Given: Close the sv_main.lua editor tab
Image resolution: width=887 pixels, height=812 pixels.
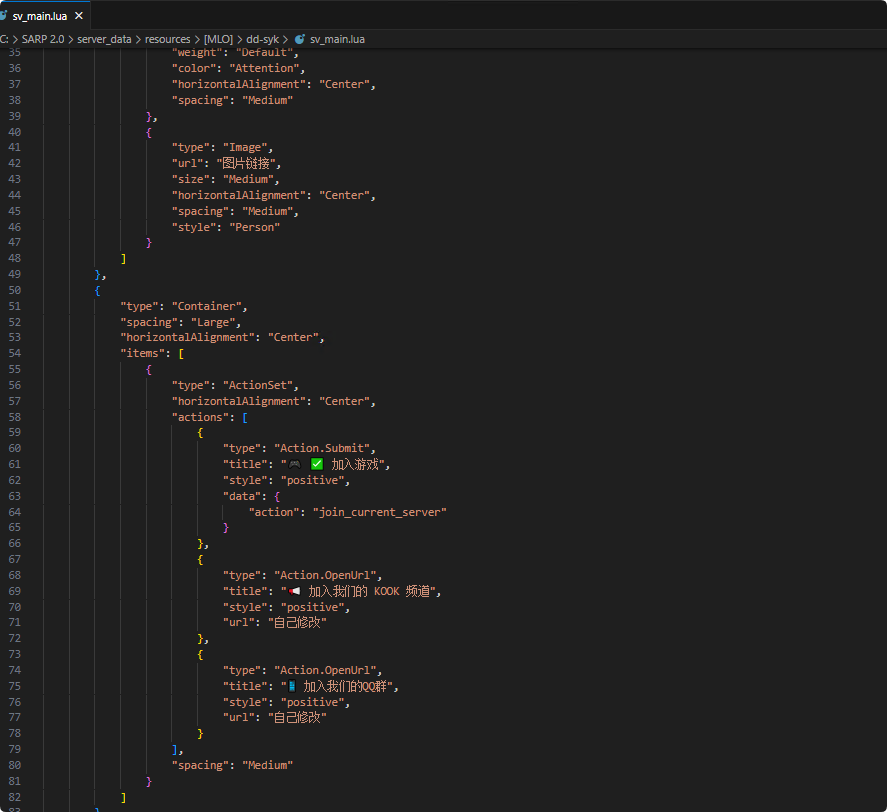Looking at the screenshot, I should click(x=79, y=16).
